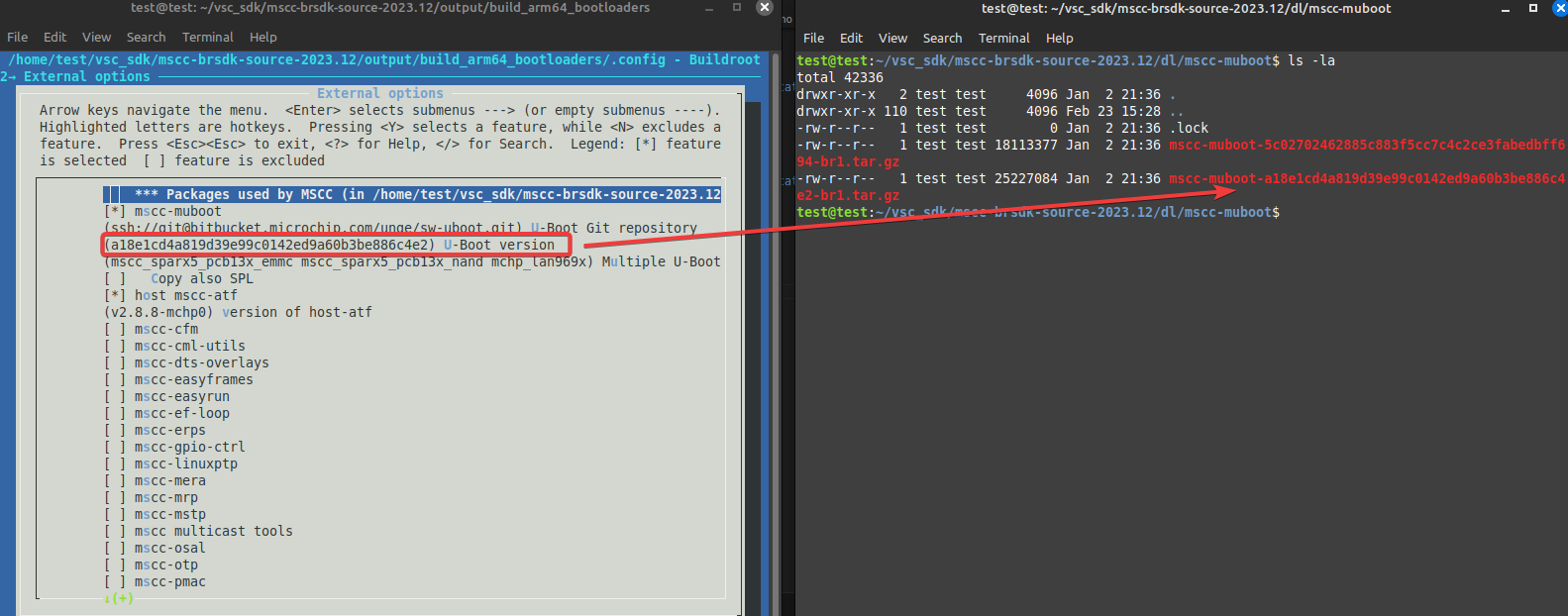1568x616 pixels.
Task: Click the drwxr-xr-x 110 parent directory row
Action: click(x=989, y=111)
